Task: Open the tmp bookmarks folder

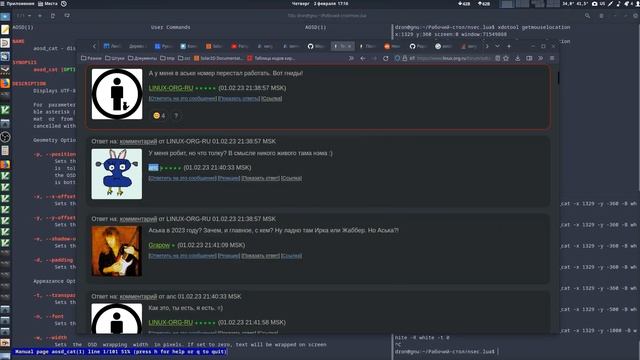Action: 167,58
